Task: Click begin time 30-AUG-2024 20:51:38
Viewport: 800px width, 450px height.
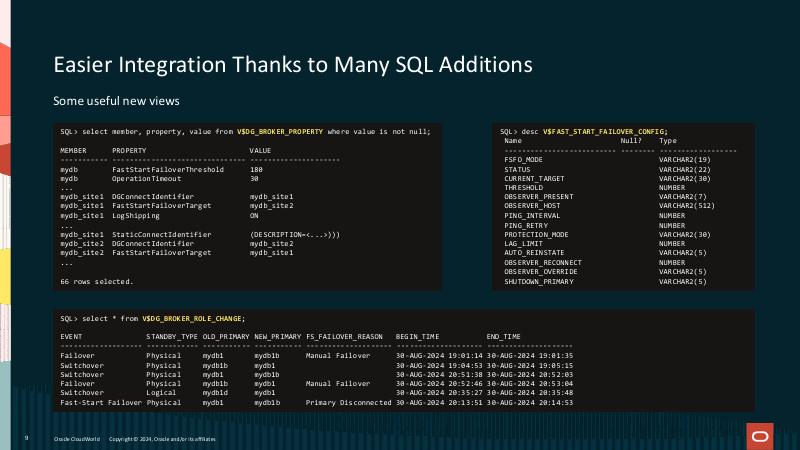Action: [x=439, y=375]
